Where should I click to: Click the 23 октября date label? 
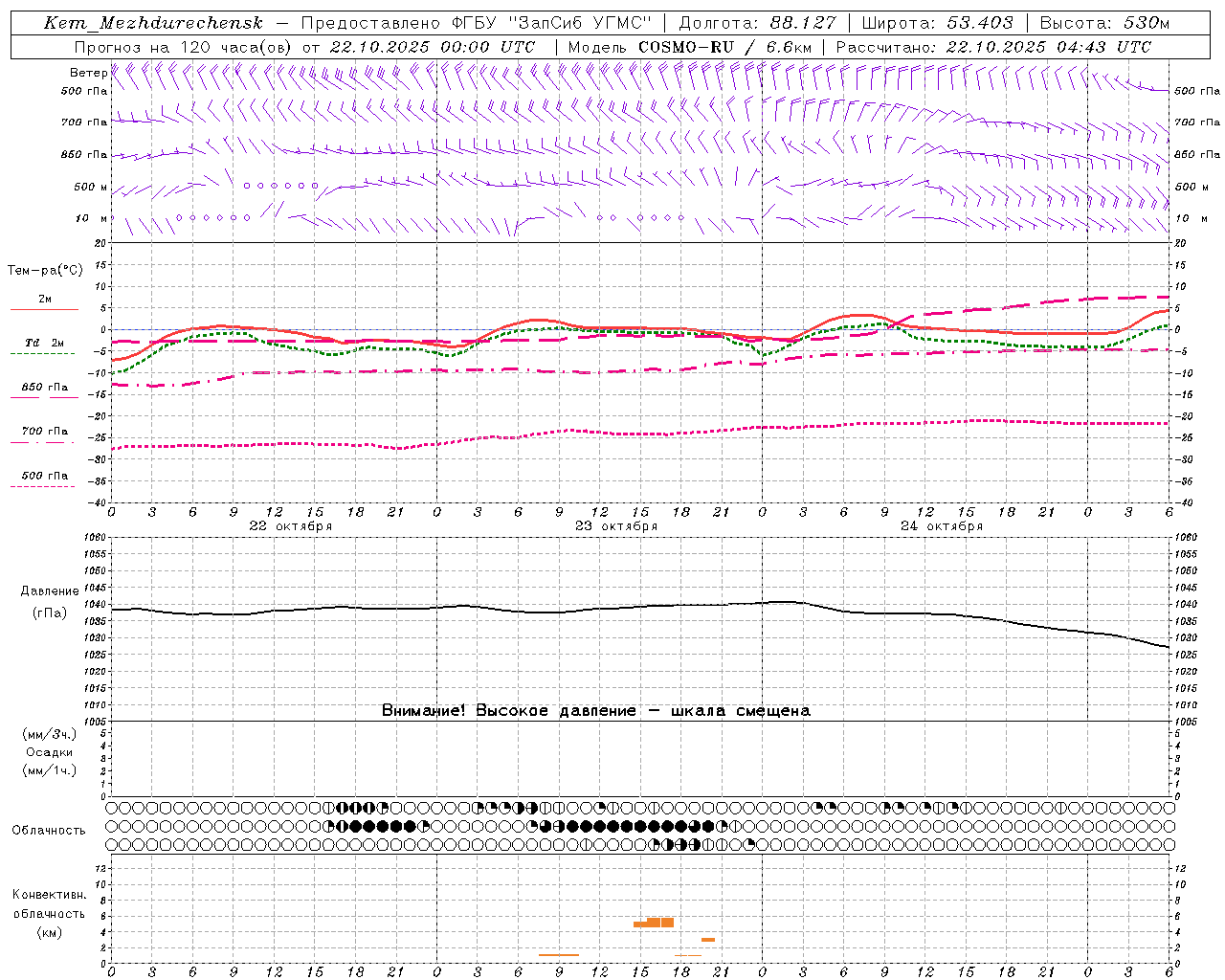click(616, 526)
